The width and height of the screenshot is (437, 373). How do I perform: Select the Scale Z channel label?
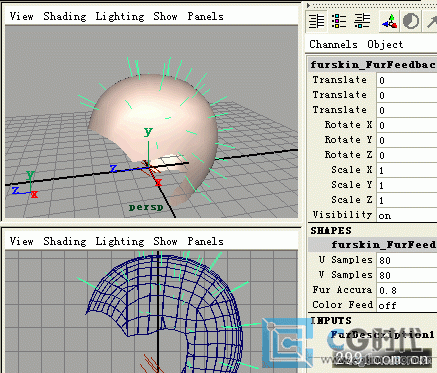click(351, 200)
